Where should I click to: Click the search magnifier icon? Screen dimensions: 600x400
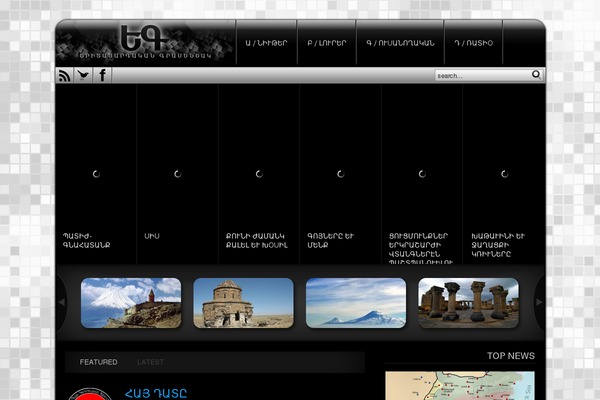[x=536, y=75]
